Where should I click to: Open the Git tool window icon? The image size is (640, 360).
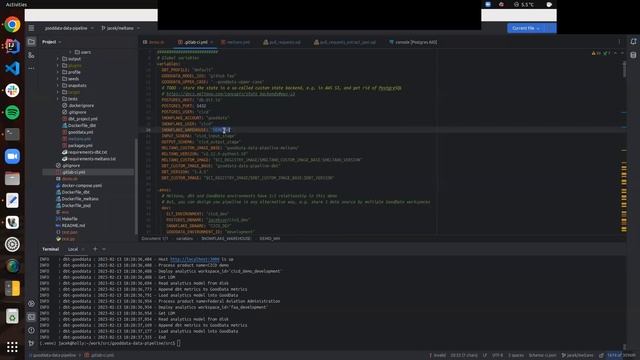31,343
